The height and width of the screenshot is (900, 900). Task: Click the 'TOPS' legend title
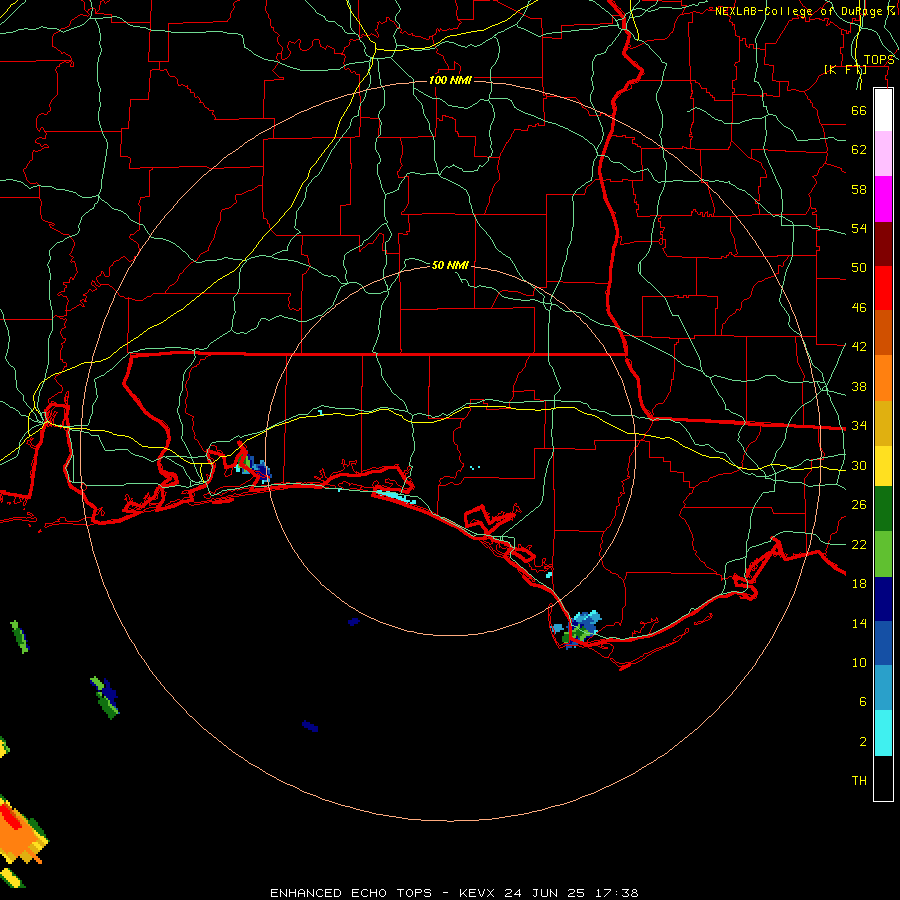point(879,60)
